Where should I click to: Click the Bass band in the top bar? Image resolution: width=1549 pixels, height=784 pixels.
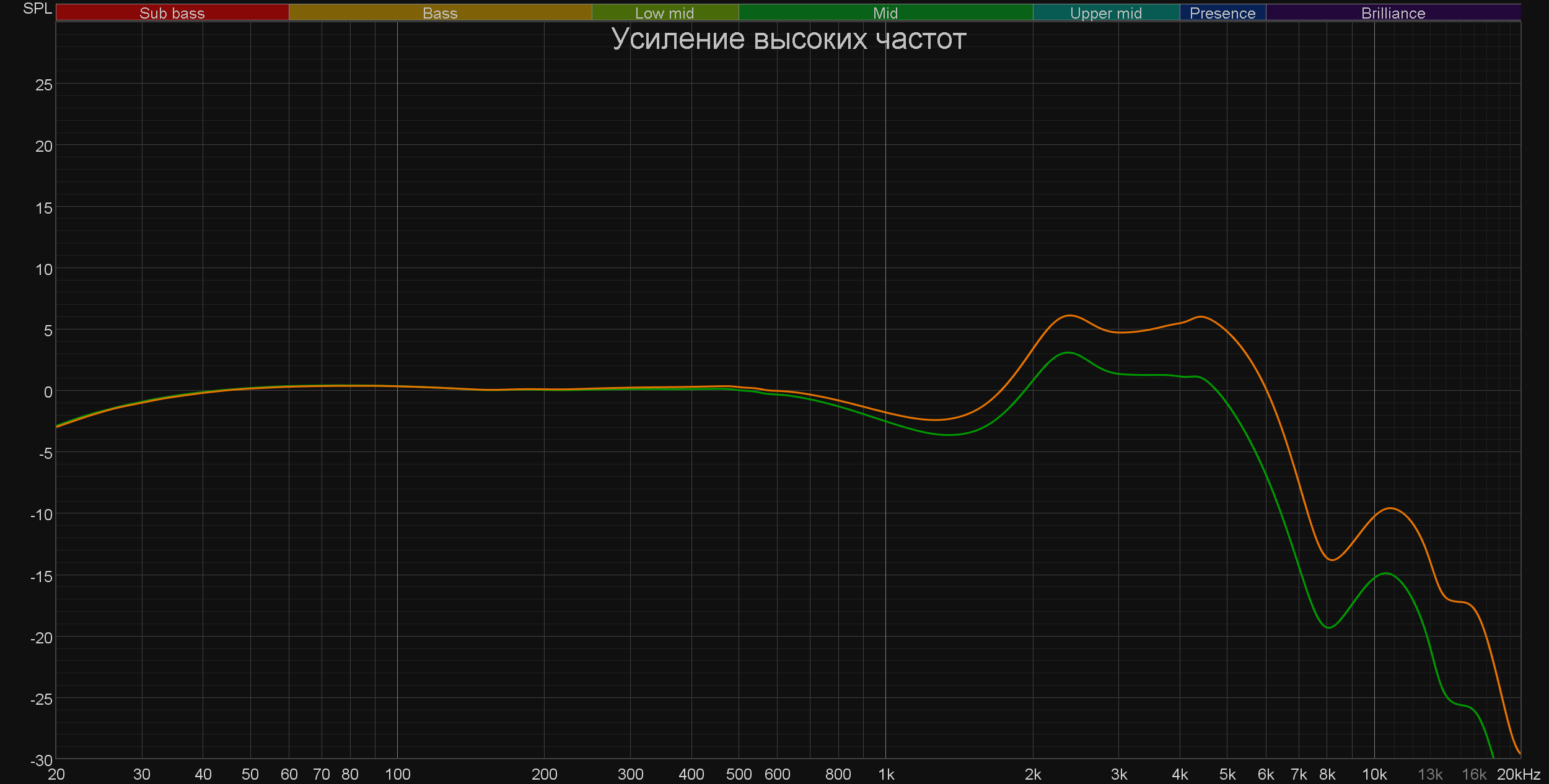(x=440, y=13)
